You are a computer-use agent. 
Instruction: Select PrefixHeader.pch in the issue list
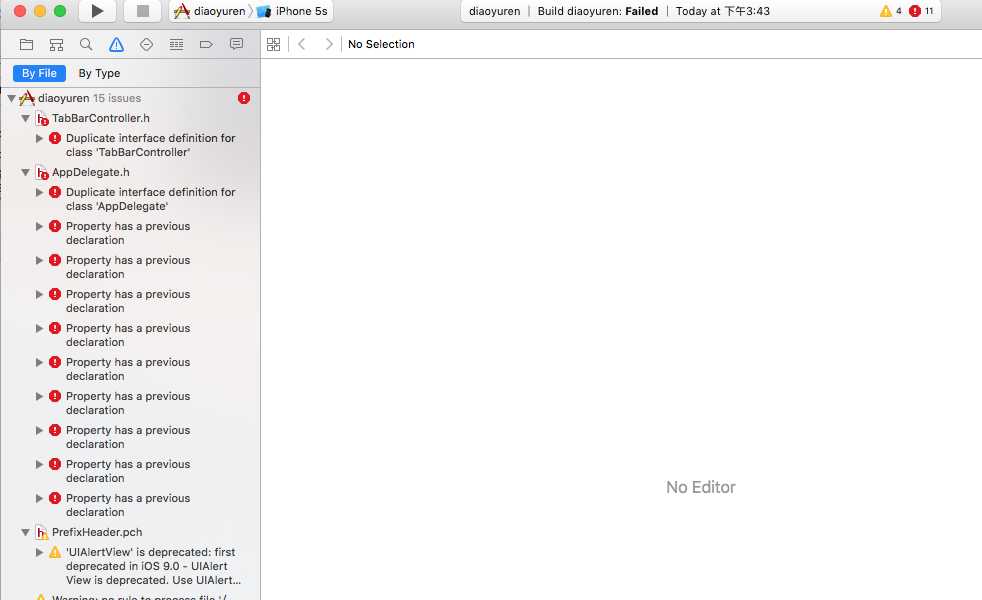(x=97, y=532)
